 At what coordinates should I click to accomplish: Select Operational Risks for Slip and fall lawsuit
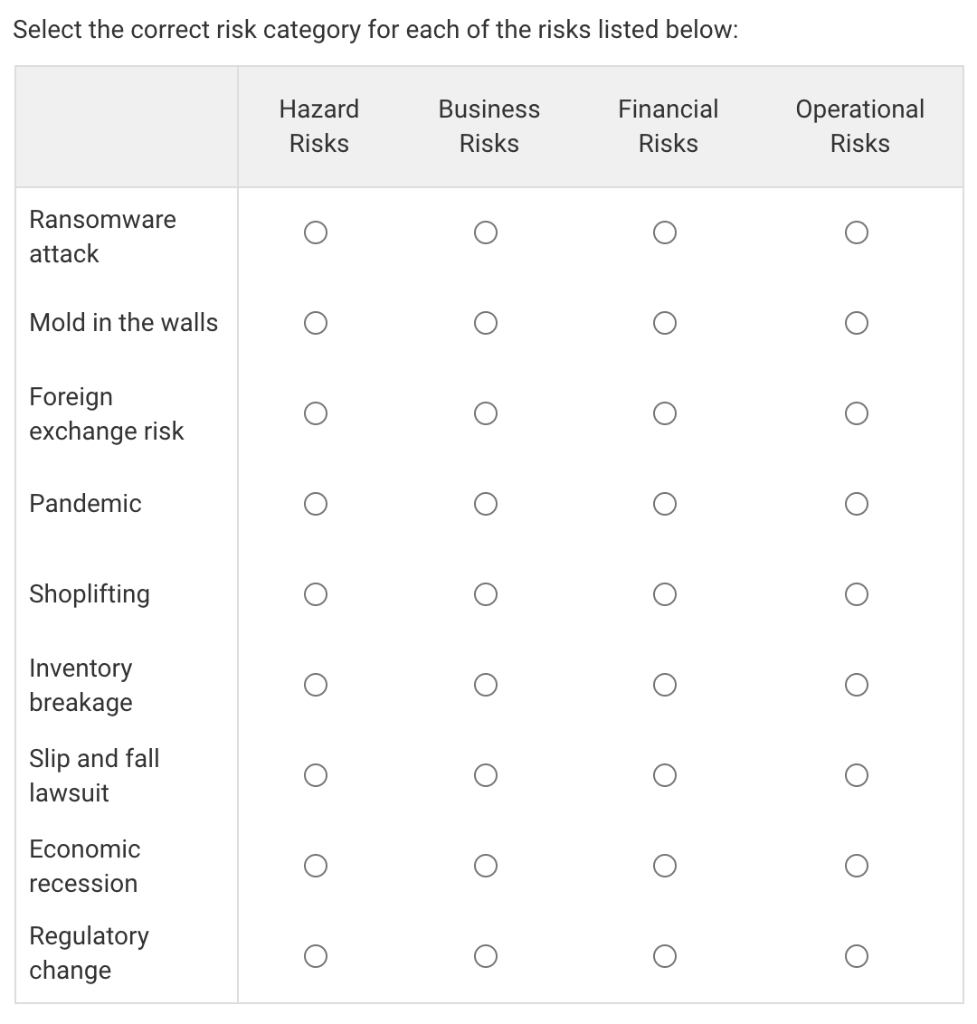(855, 773)
